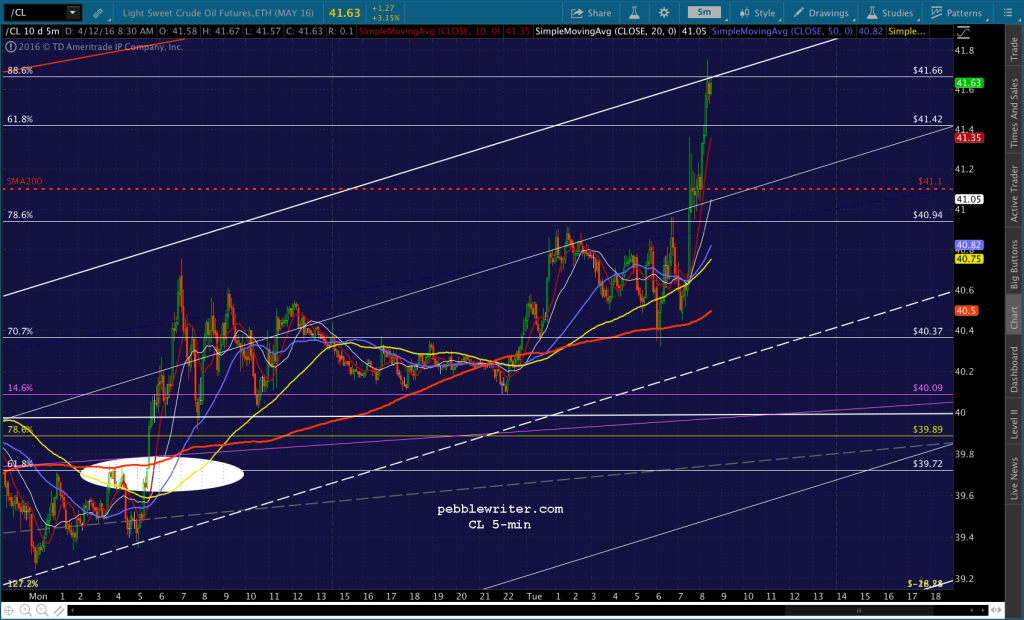The height and width of the screenshot is (620, 1024).
Task: Click the SMA200 label on dotted line
Action: (x=24, y=181)
